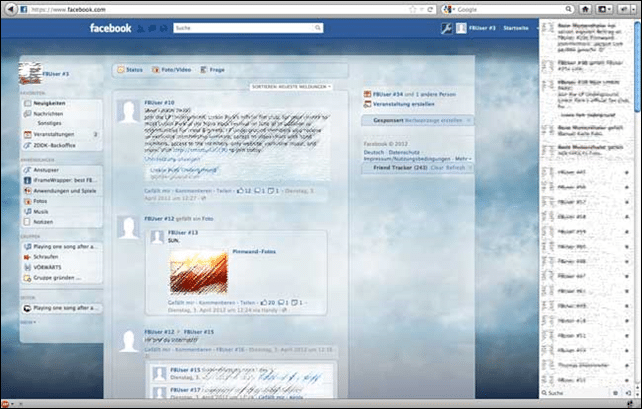
Task: Open the Pinnwand-Fotos album link
Action: (x=254, y=251)
